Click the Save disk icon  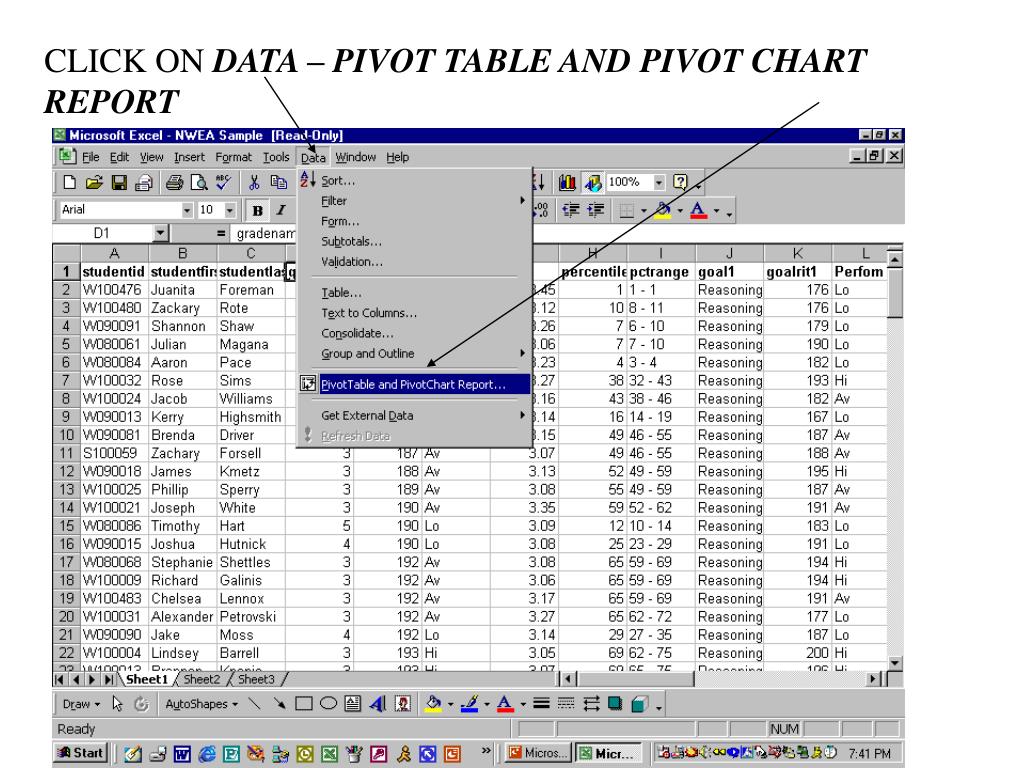coord(119,183)
